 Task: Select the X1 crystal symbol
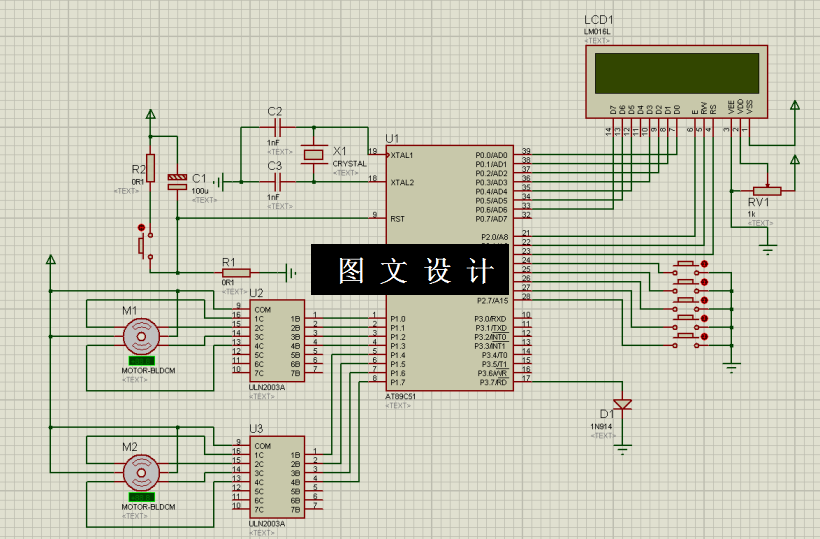(314, 155)
